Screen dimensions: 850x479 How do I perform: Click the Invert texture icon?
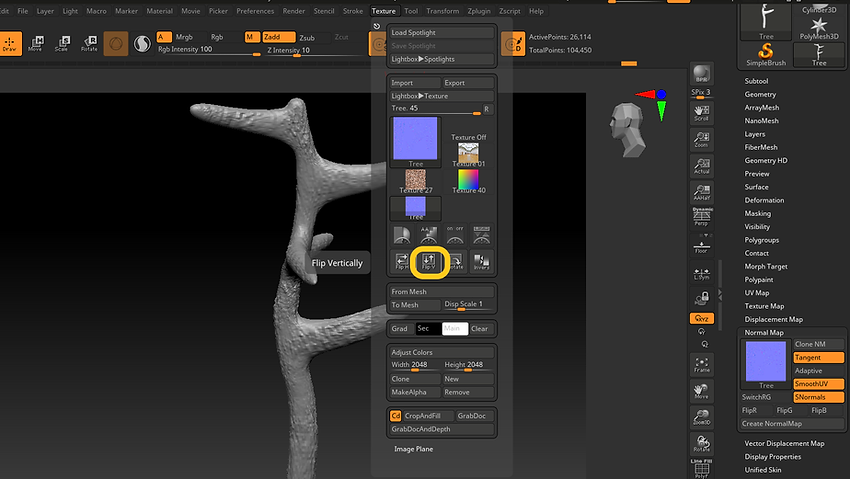tap(481, 262)
